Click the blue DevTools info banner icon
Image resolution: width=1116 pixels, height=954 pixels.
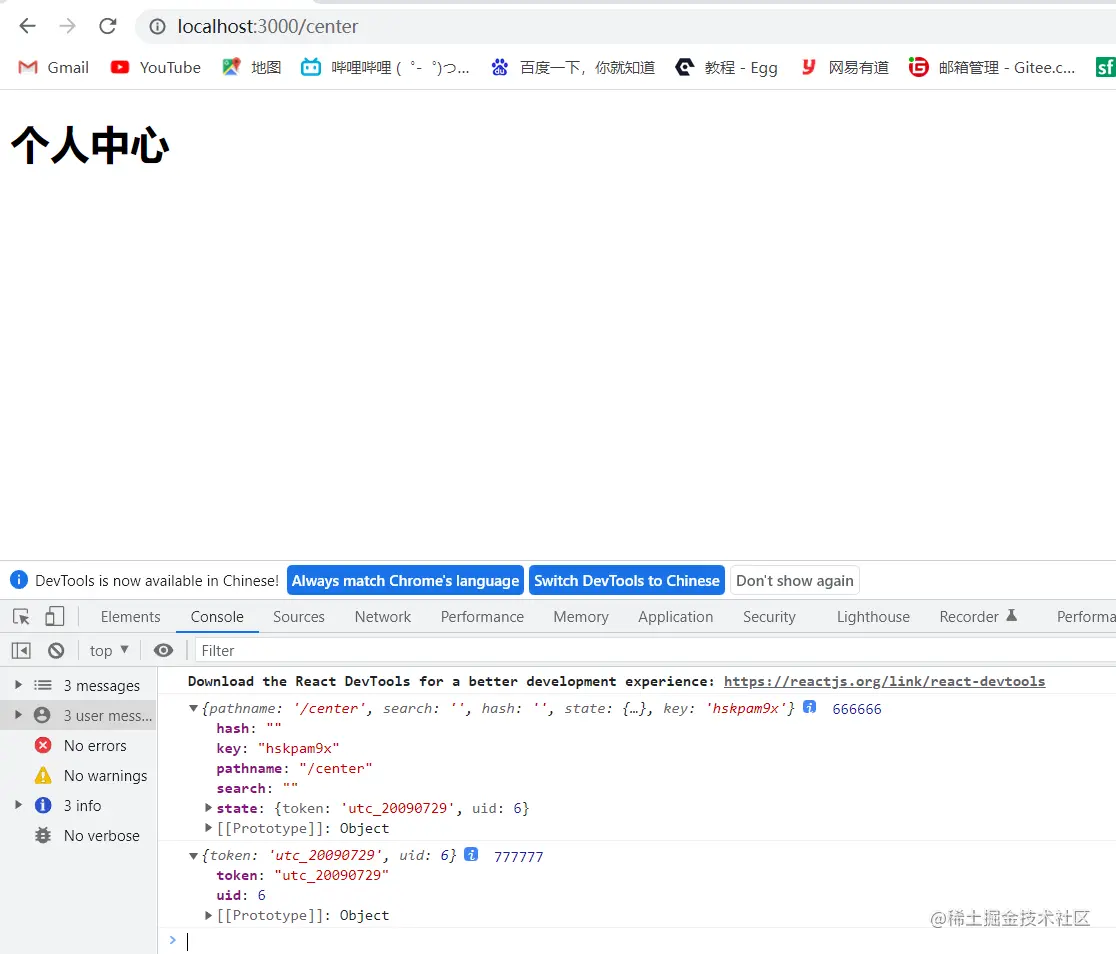coord(19,580)
